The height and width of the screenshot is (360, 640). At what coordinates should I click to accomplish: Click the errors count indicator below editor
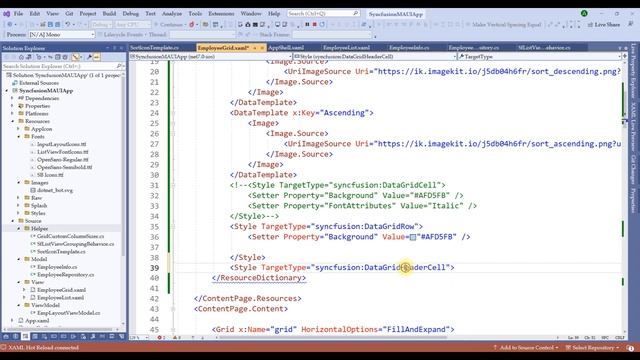point(162,338)
